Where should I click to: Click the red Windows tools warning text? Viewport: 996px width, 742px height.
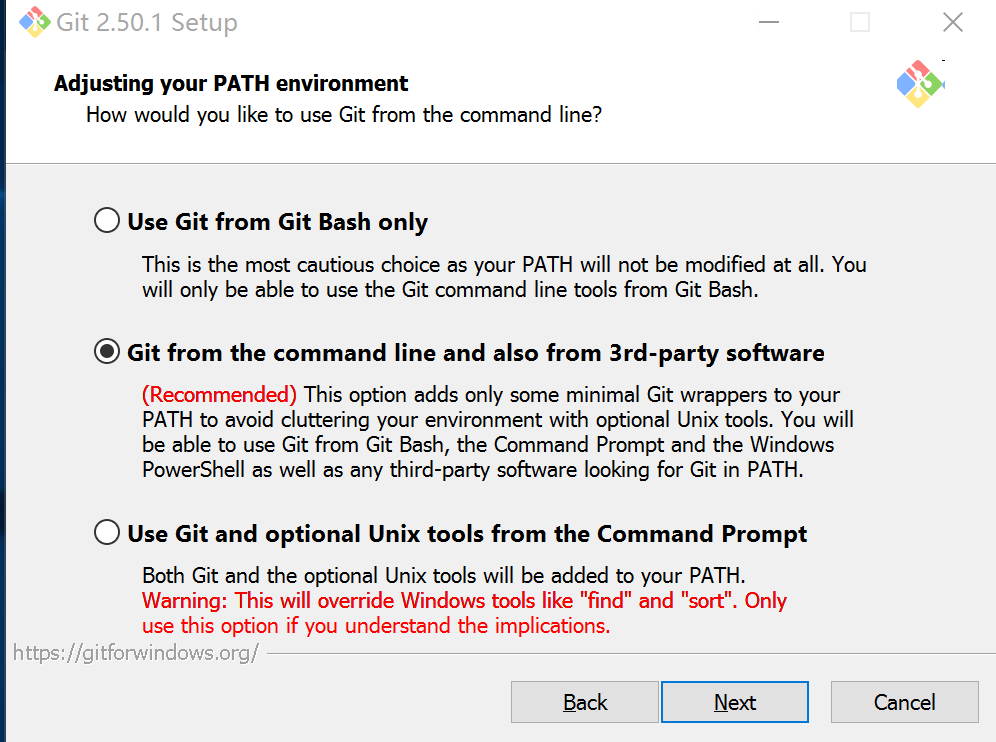pos(464,613)
